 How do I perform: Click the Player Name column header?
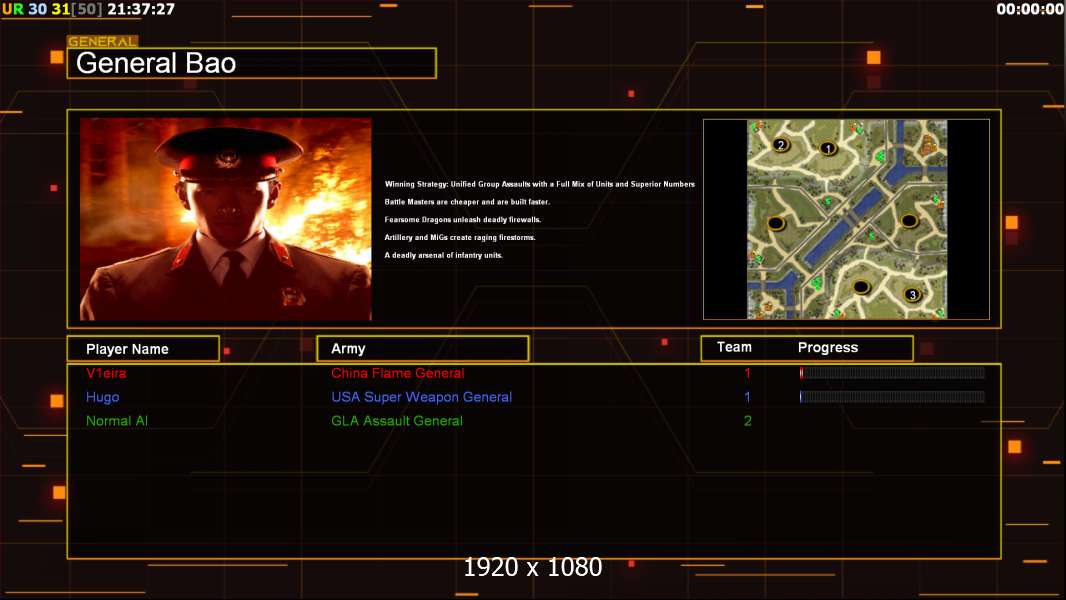coord(143,349)
